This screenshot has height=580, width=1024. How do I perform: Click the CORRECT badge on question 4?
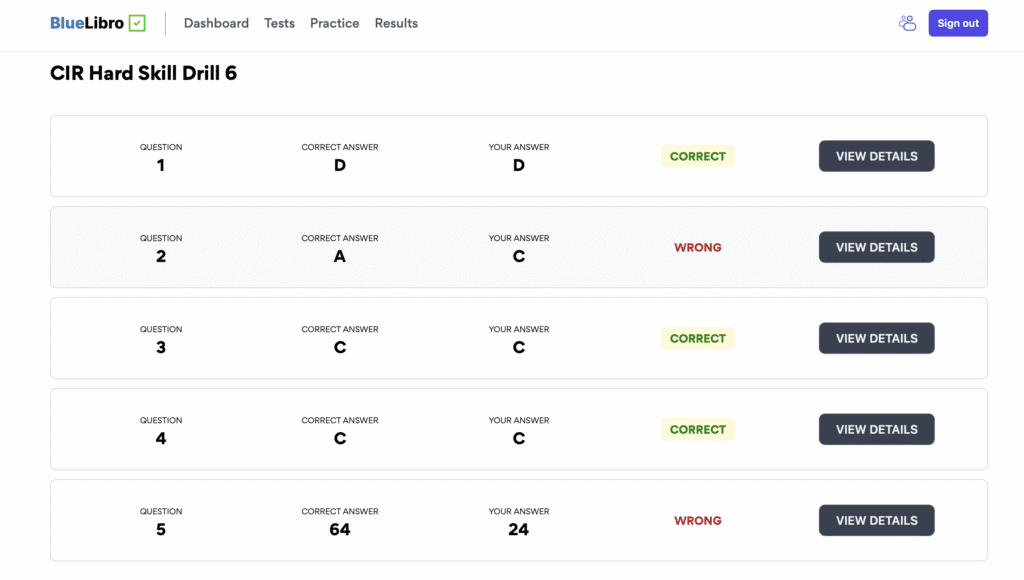click(697, 429)
